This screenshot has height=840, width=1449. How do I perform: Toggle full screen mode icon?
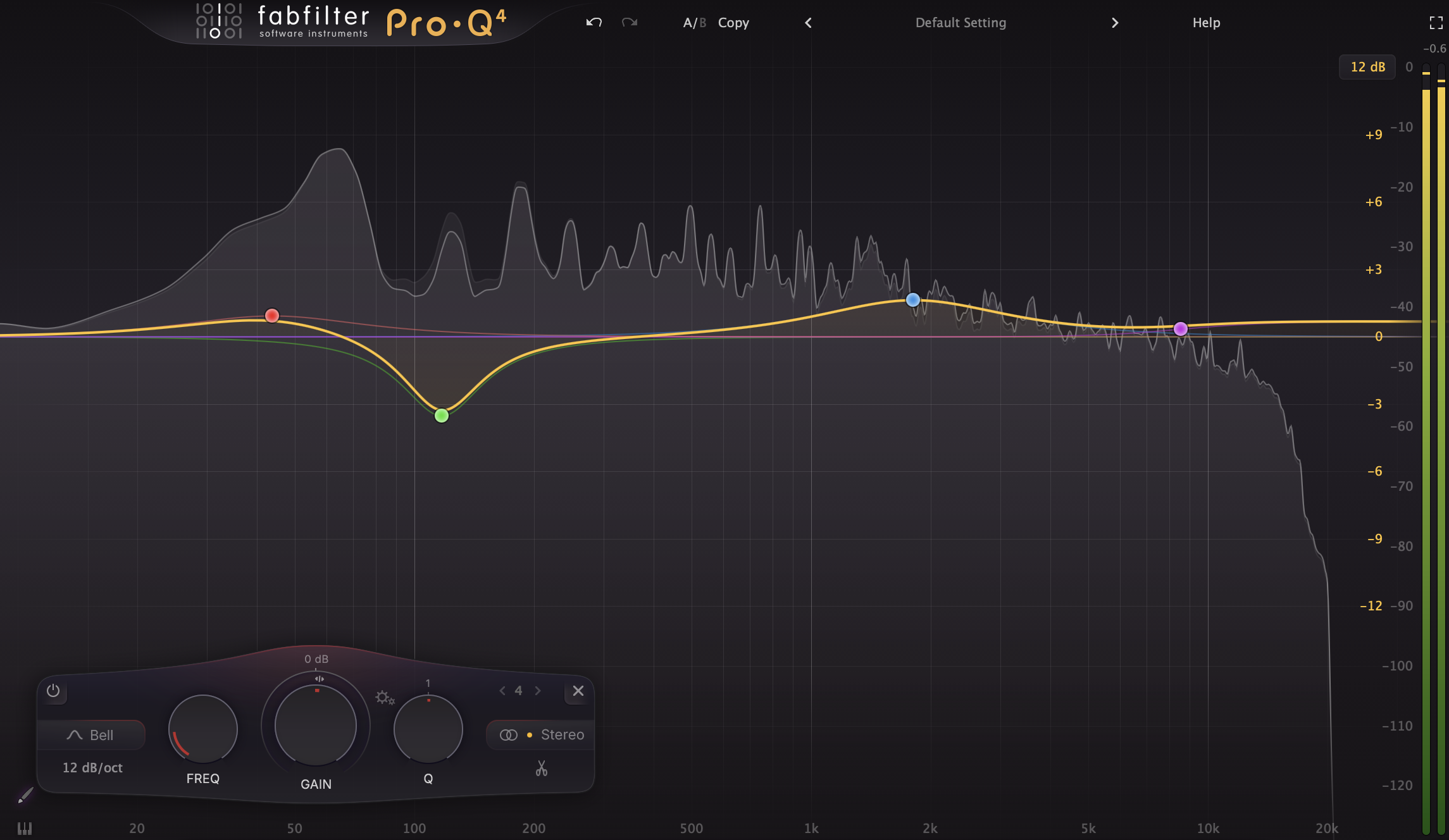1436,23
